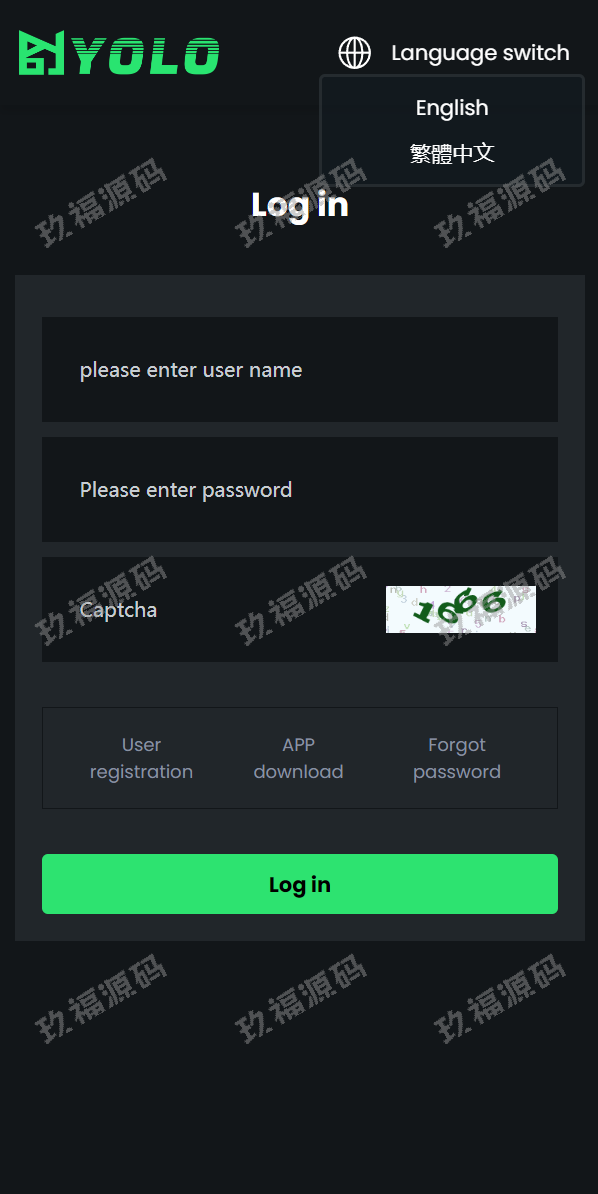Follow the Forgot password link

456,758
